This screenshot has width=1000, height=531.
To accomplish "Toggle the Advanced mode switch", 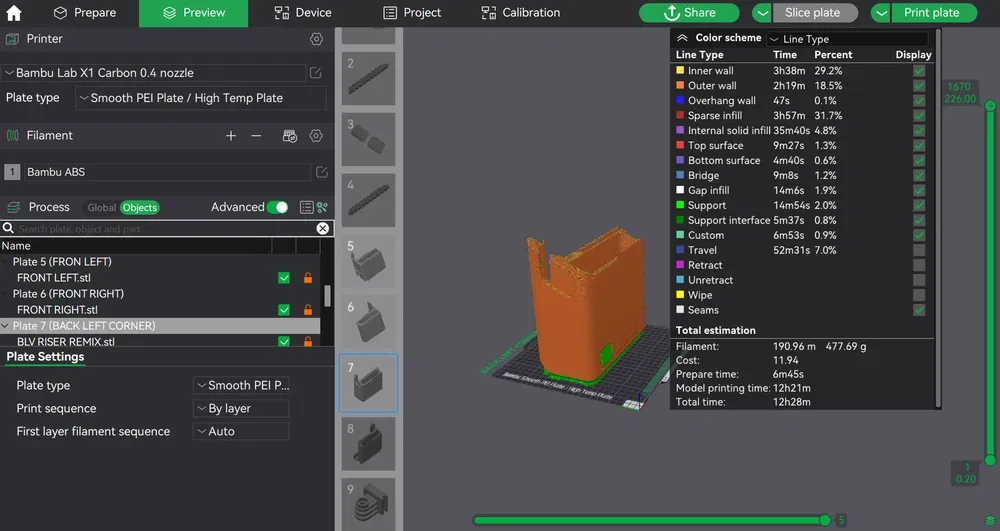I will pyautogui.click(x=277, y=207).
